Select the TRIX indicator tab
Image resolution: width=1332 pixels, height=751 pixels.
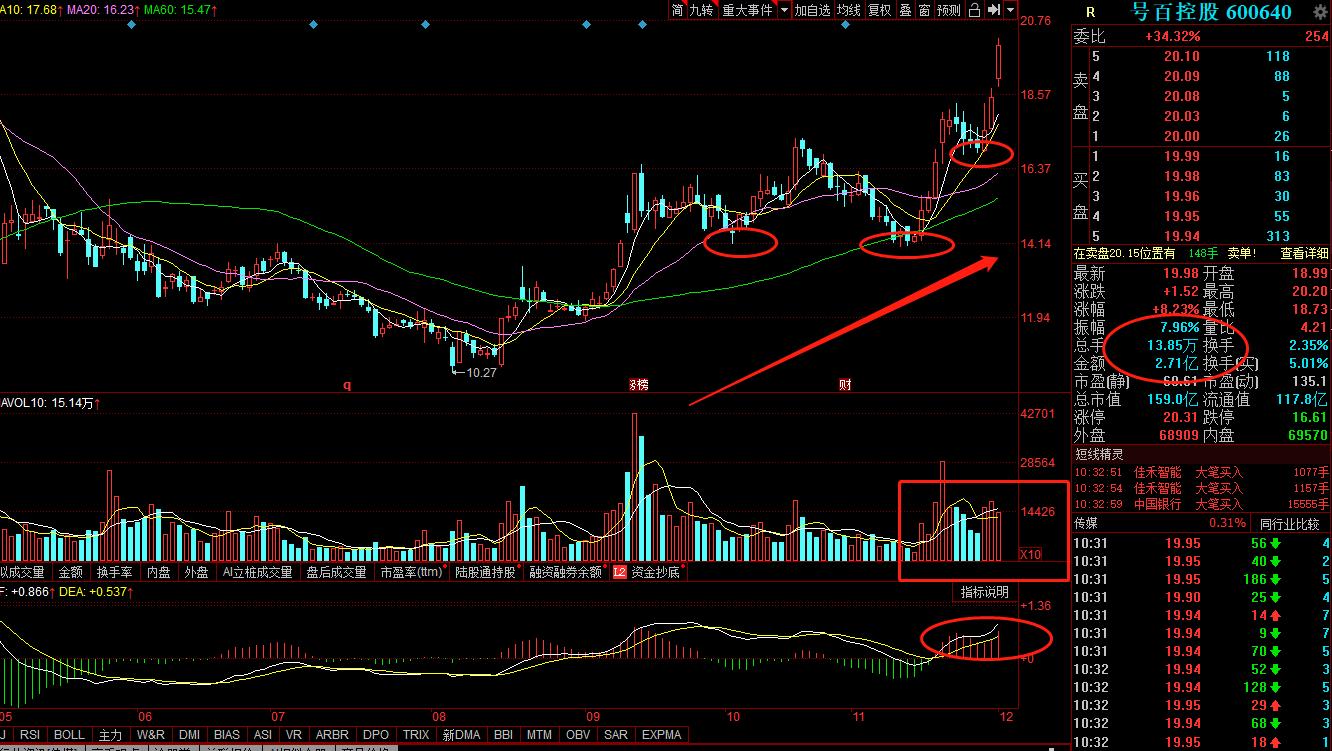[416, 735]
